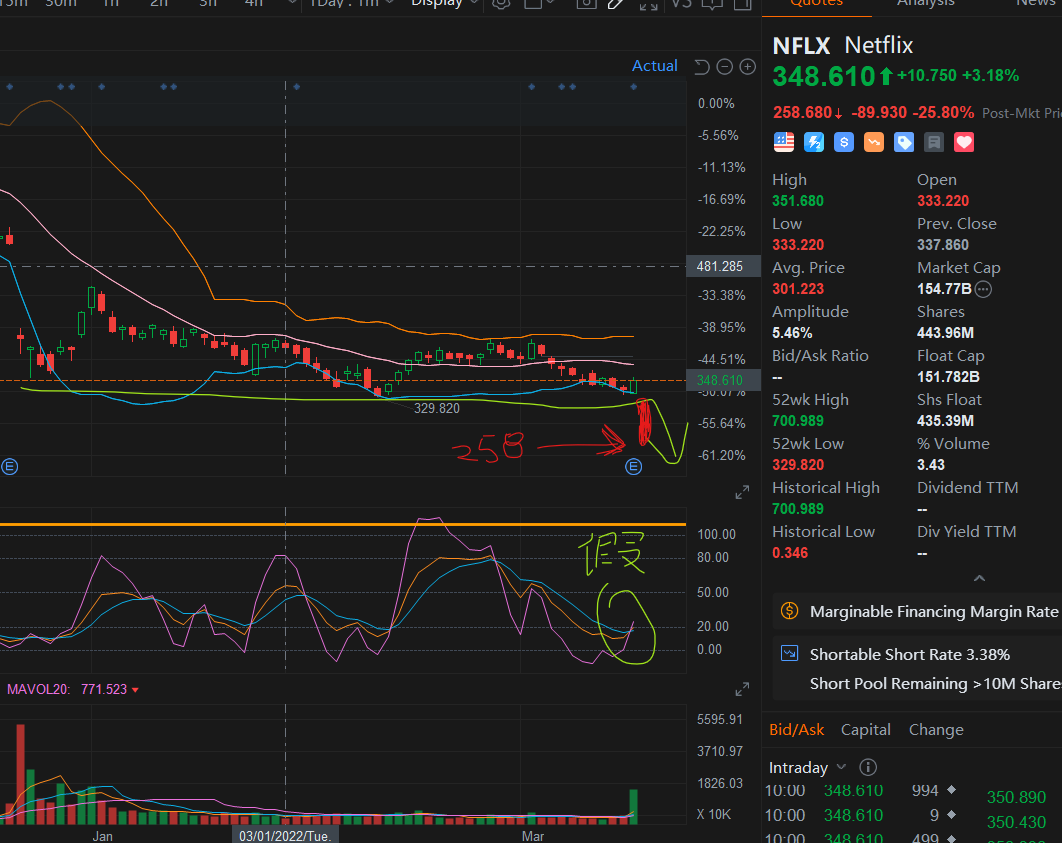Click the Open value 333.220
Screen dimensions: 1062x843
point(943,200)
